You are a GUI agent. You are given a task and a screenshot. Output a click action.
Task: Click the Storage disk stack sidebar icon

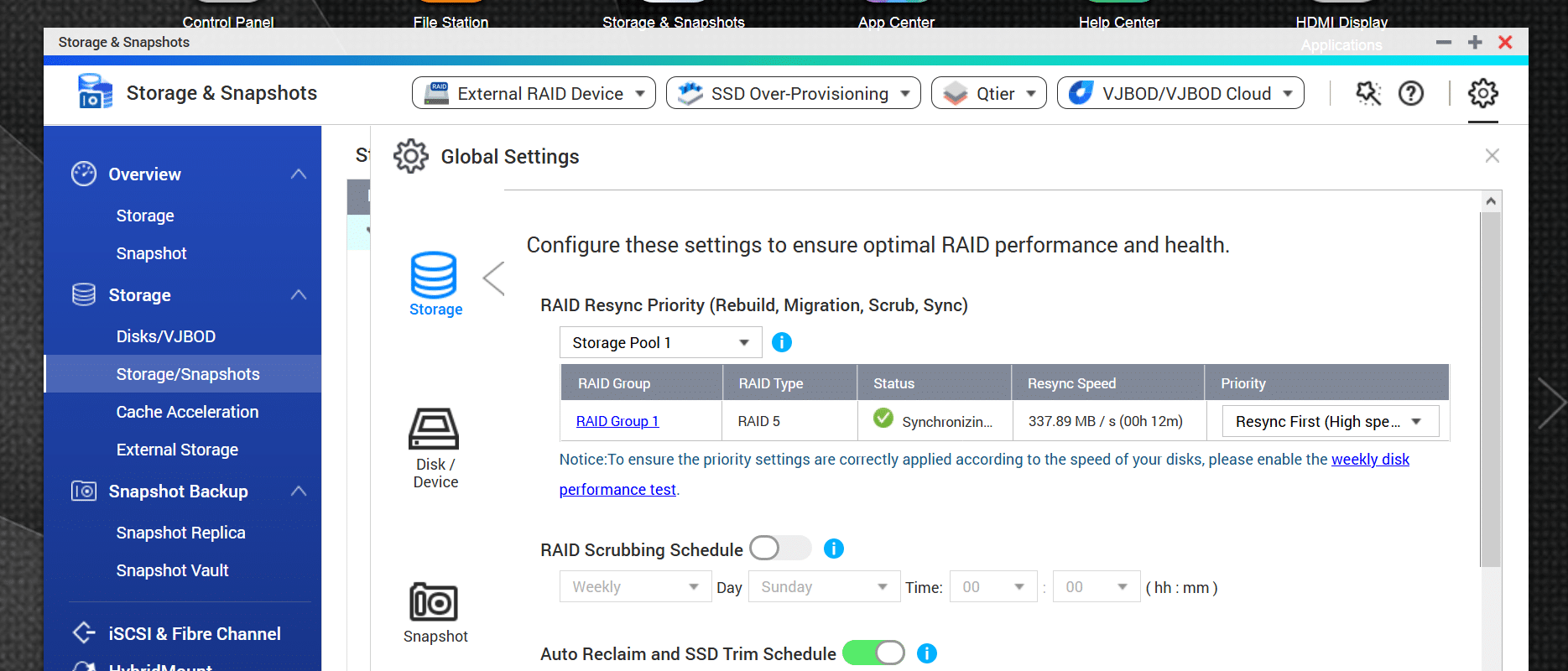click(x=84, y=294)
